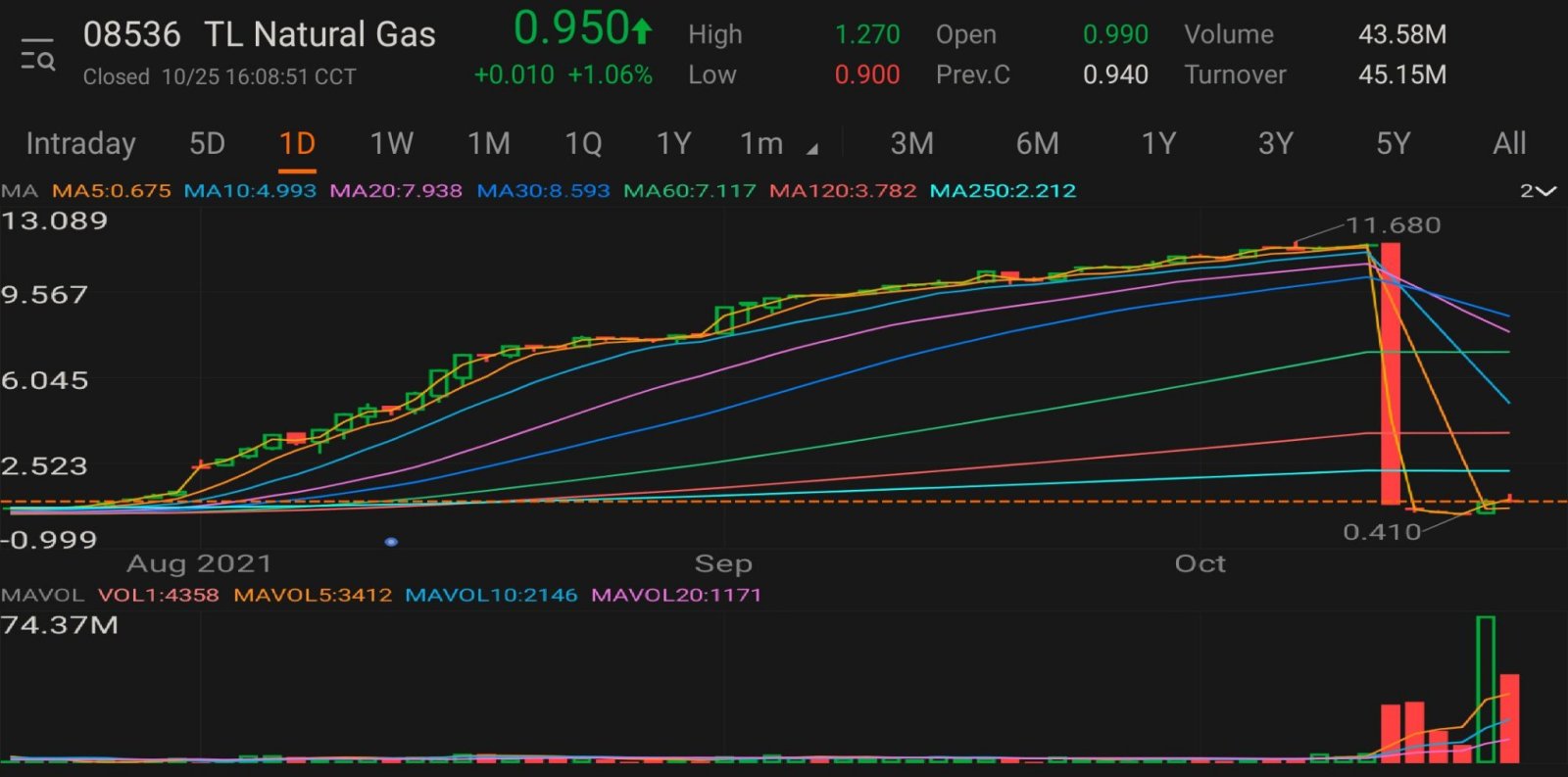Screen dimensions: 1568x777
Task: Select the 1D chart tab
Action: (x=297, y=144)
